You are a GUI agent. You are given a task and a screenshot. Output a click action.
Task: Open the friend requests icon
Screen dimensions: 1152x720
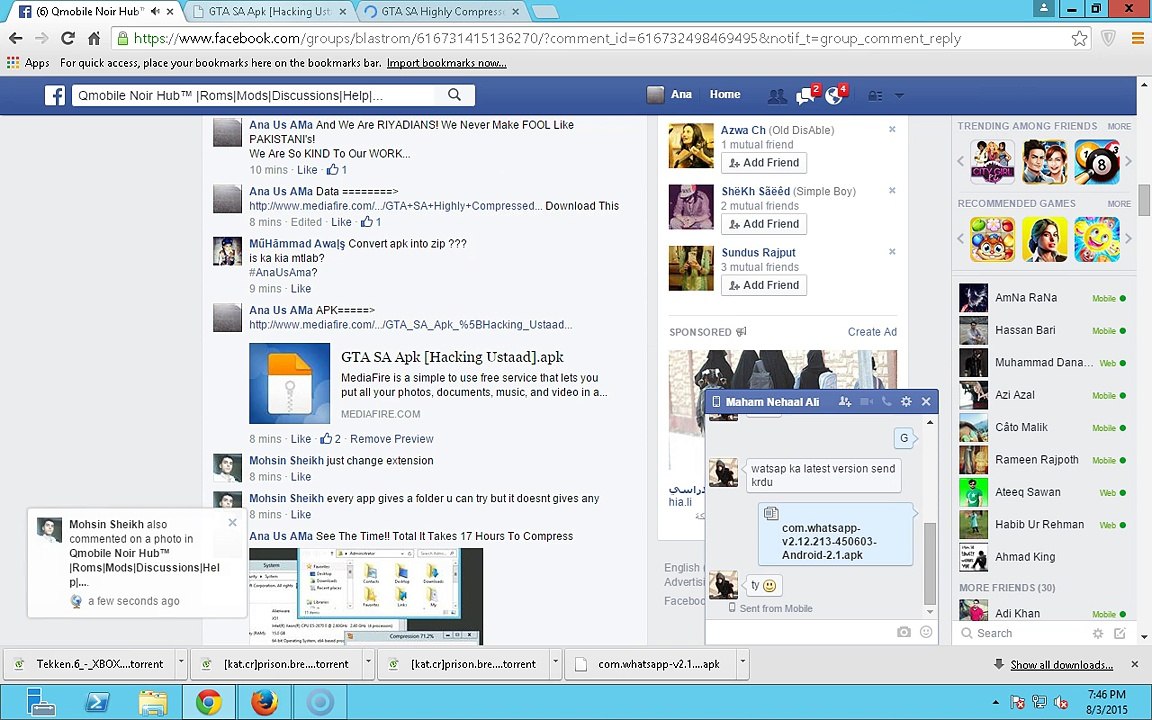(x=776, y=96)
